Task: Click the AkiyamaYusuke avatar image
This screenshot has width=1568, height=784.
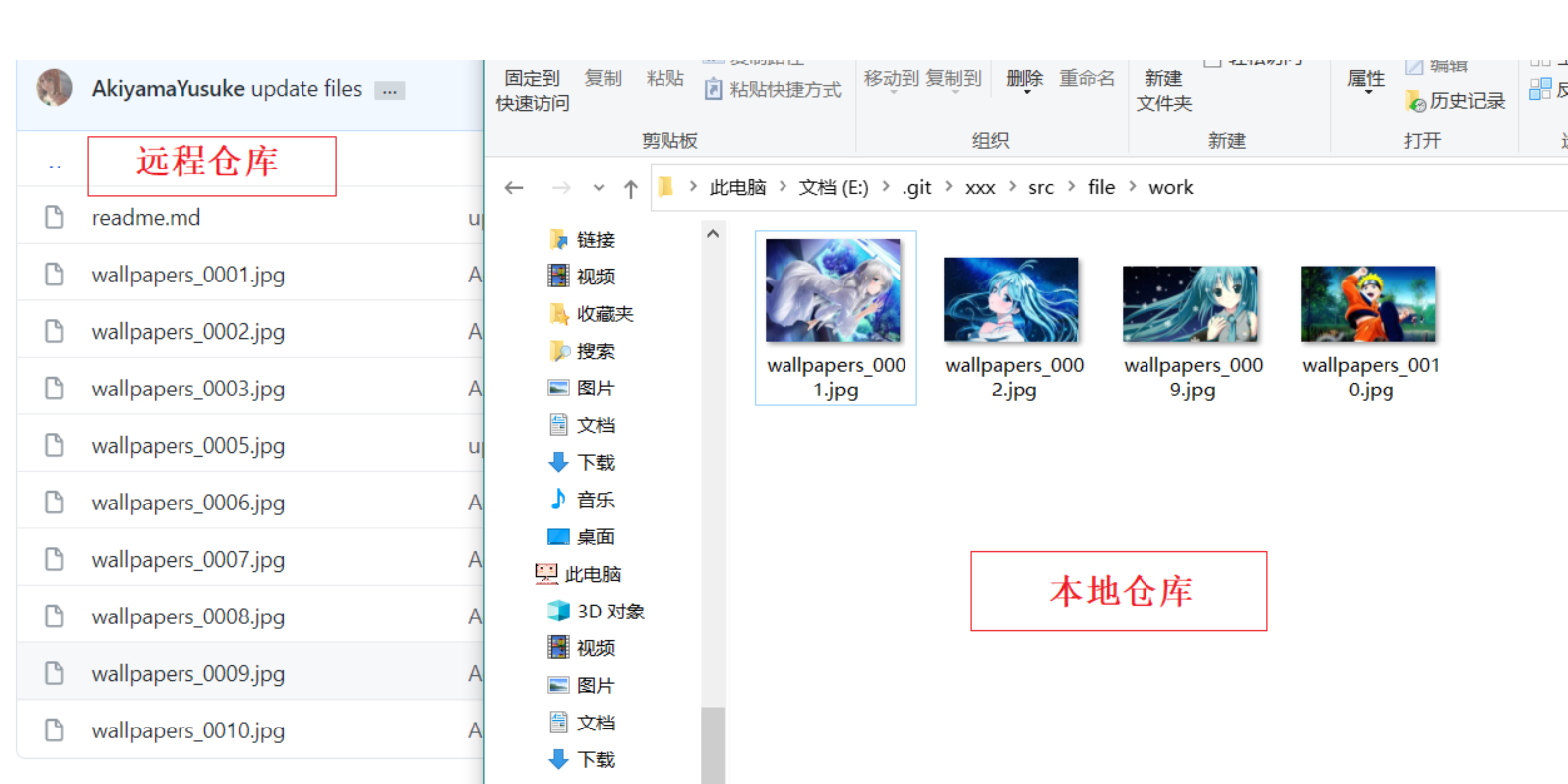Action: click(x=55, y=88)
